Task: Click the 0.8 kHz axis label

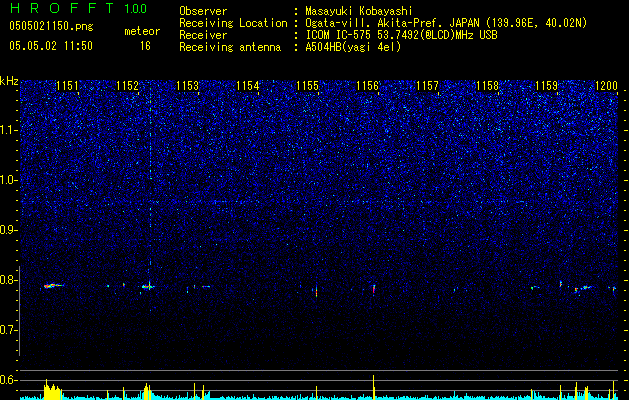Action: 9,280
